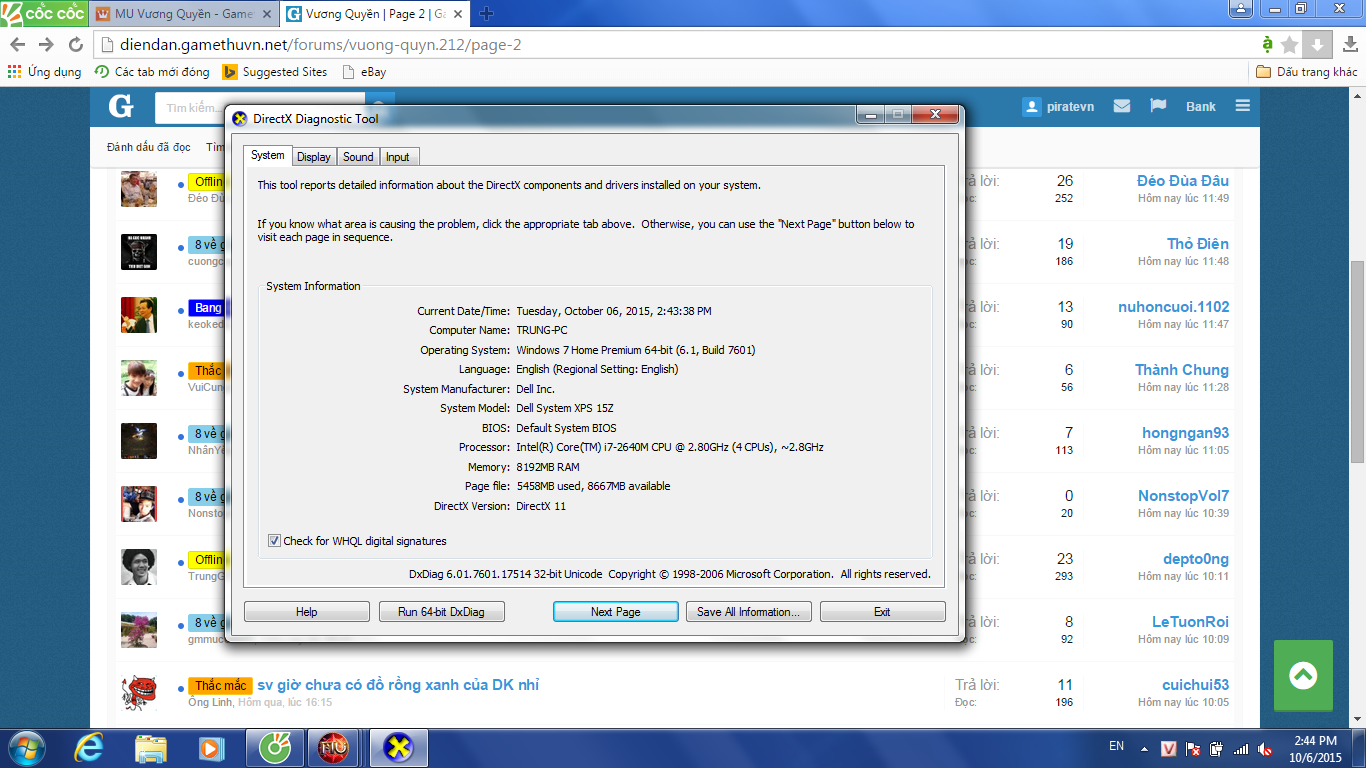Click the muted volume tray icon

coord(1265,748)
